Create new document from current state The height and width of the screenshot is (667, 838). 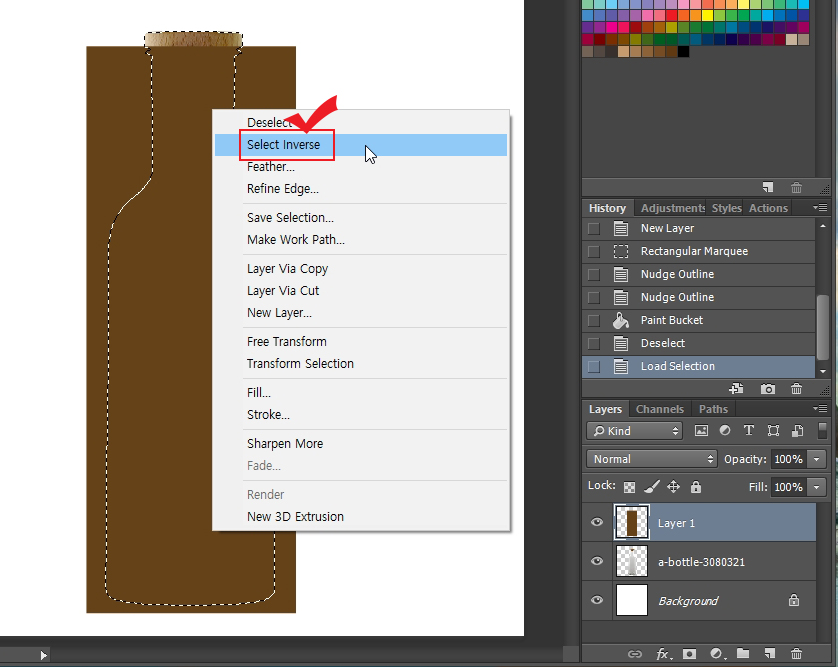(736, 389)
